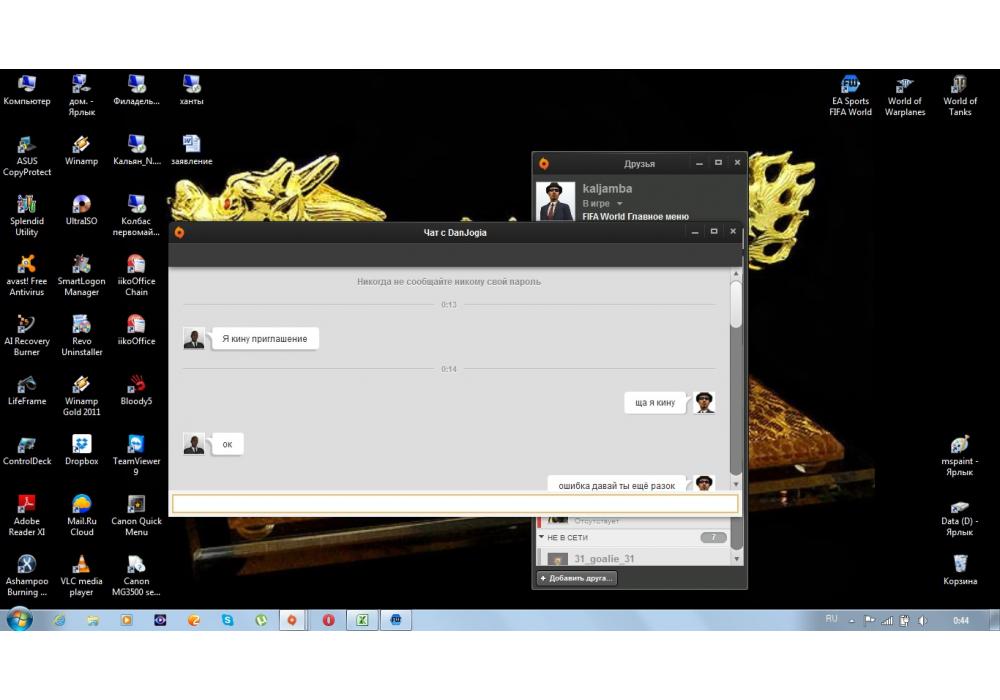
Task: Click kaljamba's profile avatar in Друзья window
Action: pos(555,200)
